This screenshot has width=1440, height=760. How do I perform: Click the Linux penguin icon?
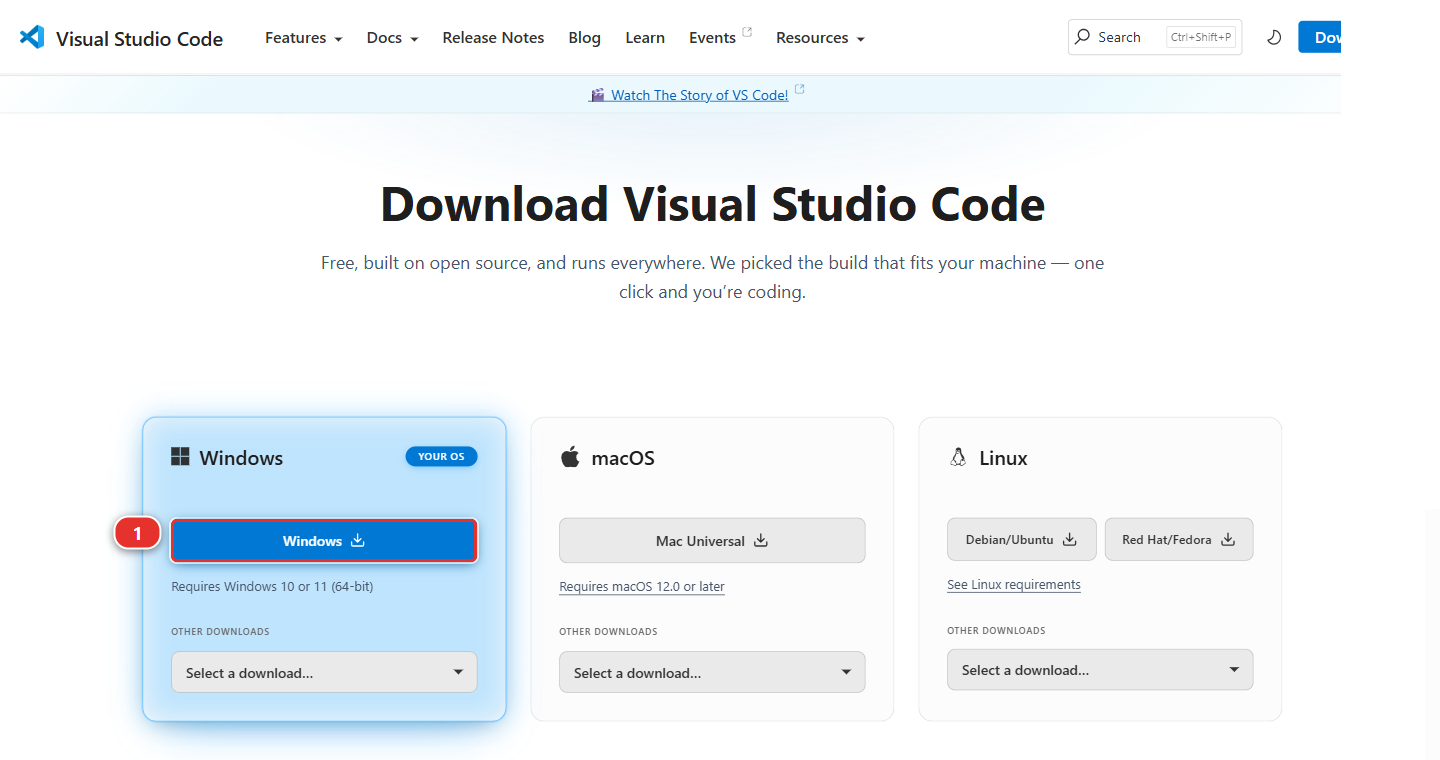pos(958,457)
